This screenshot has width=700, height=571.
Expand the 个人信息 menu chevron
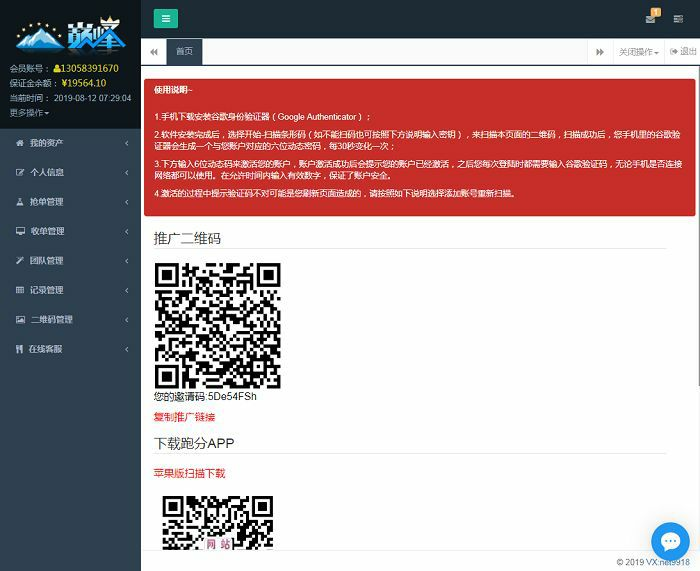(127, 172)
